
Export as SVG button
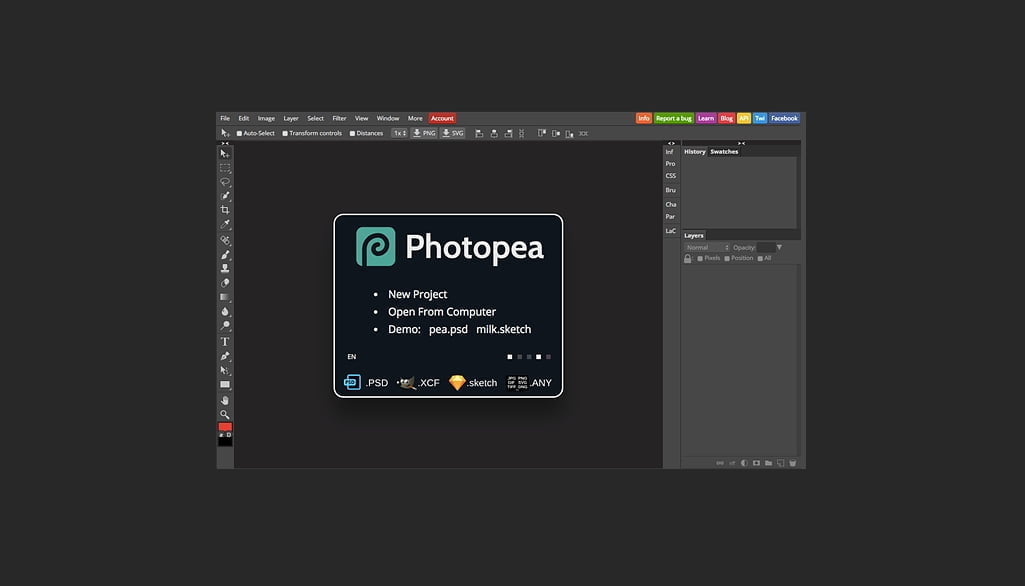452,133
